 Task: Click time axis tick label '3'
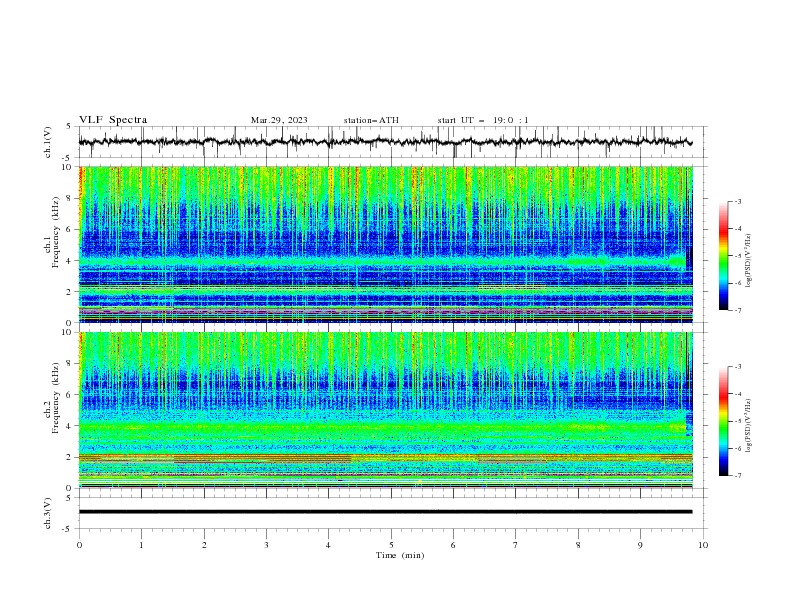tap(266, 545)
